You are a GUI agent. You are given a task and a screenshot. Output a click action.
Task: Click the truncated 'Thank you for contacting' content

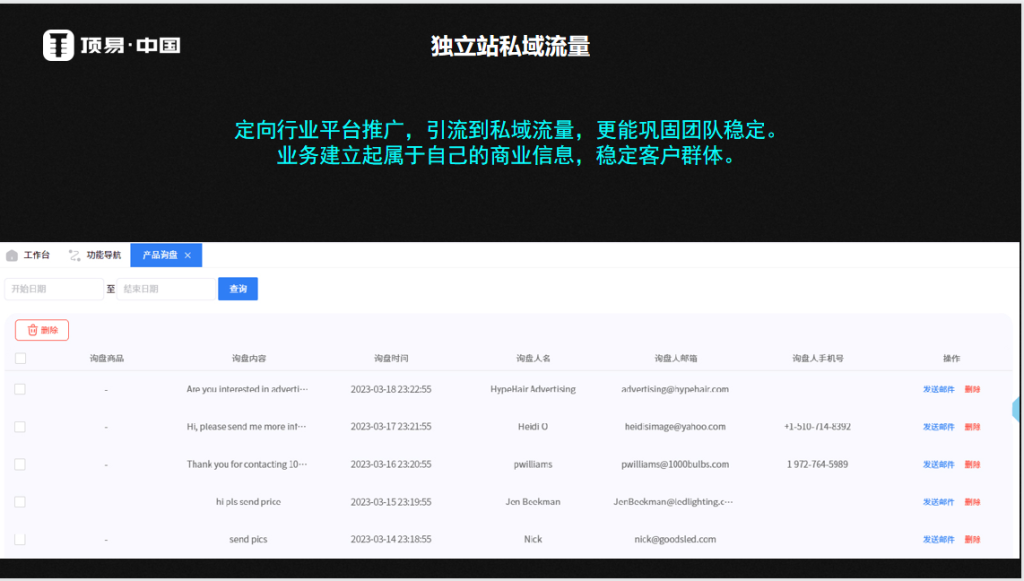pyautogui.click(x=247, y=464)
